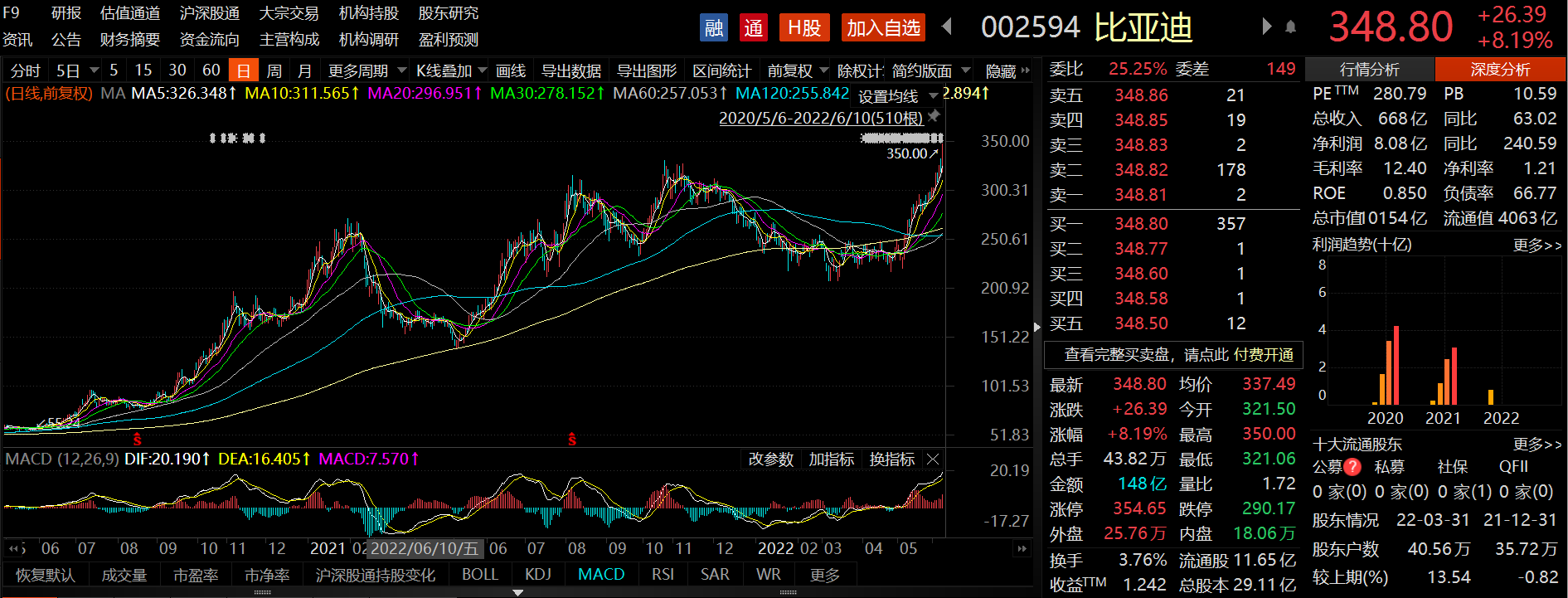Viewport: 1568px width, 598px height.
Task: Click 导出数据 export data button
Action: [x=571, y=70]
